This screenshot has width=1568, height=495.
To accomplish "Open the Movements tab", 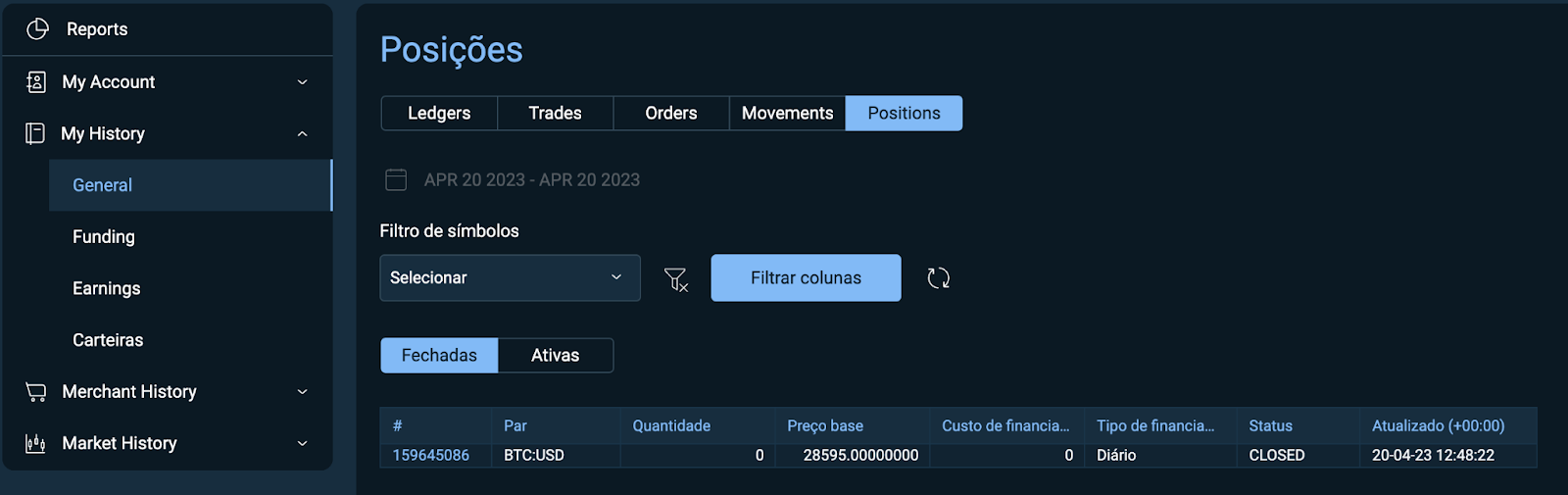I will (x=788, y=114).
